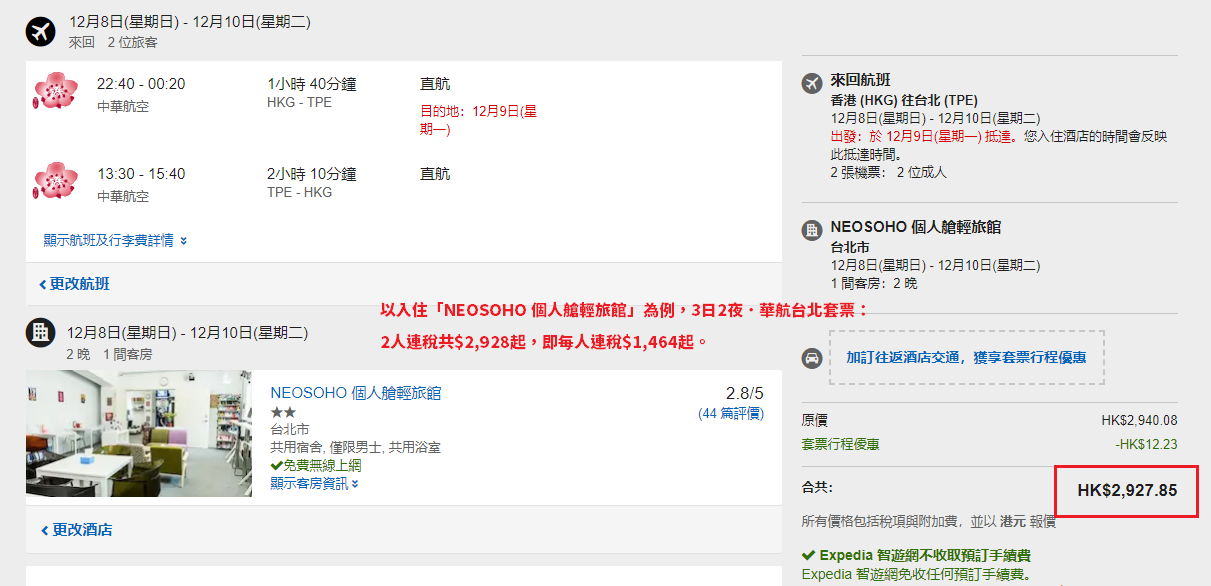Image resolution: width=1211 pixels, height=586 pixels.
Task: Click the 共用宿舍, 僅限男士, 共用浴室 room description
Action: pyautogui.click(x=355, y=448)
